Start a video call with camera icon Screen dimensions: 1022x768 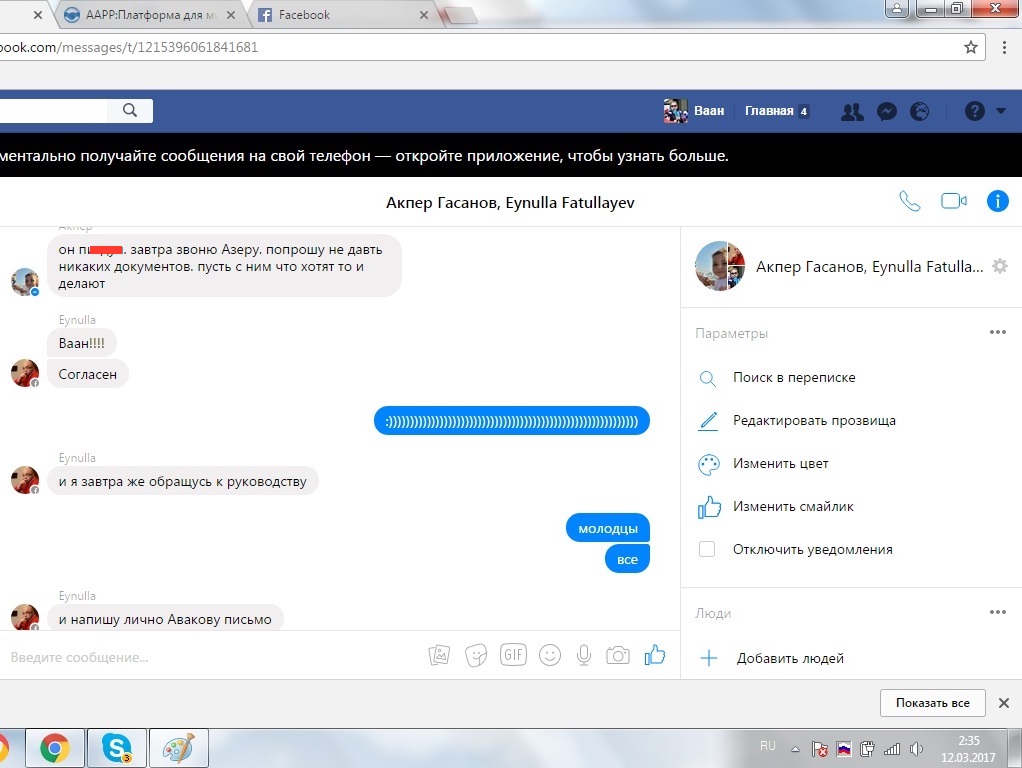pos(954,201)
